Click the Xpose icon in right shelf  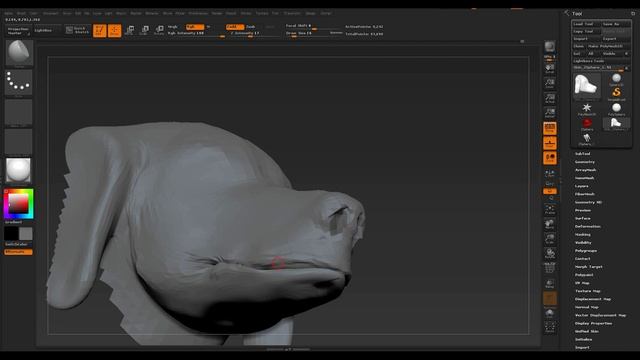click(550, 327)
